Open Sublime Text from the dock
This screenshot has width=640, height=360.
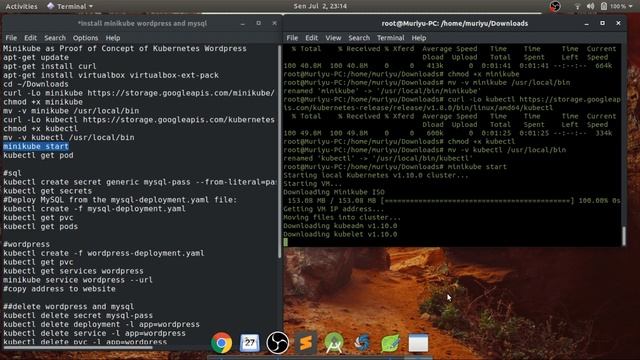[306, 343]
